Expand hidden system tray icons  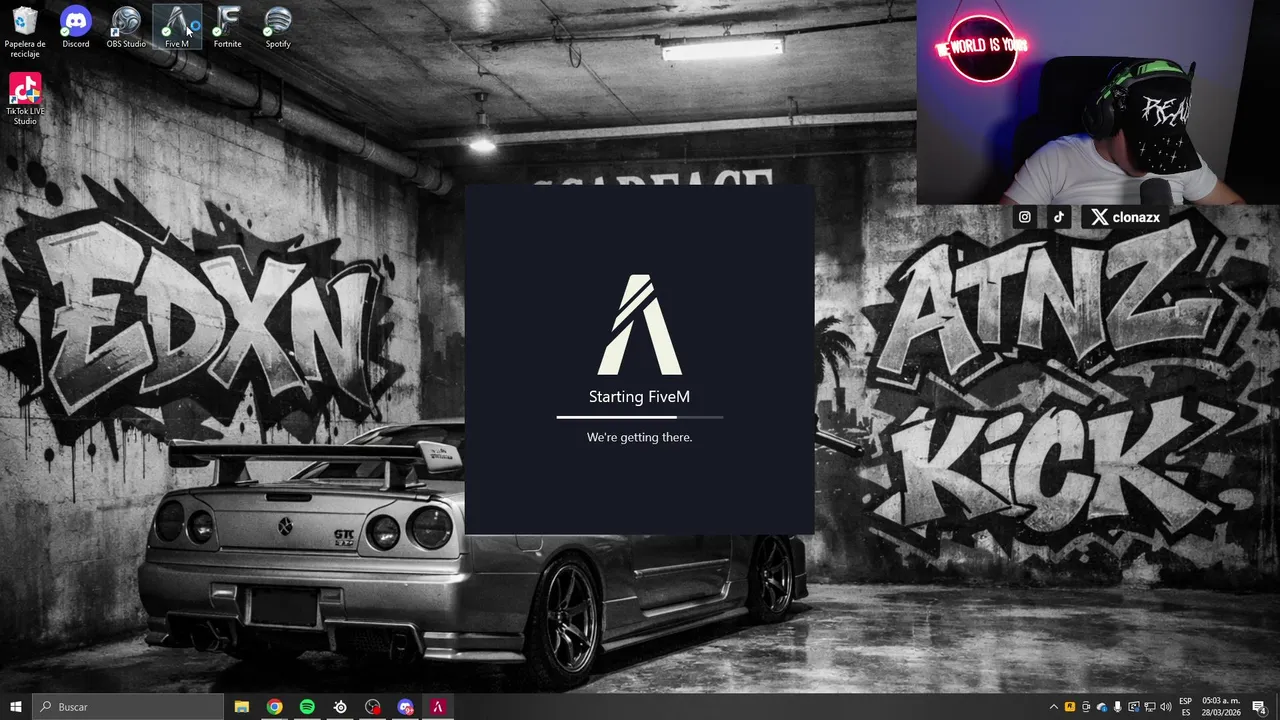[x=1053, y=707]
